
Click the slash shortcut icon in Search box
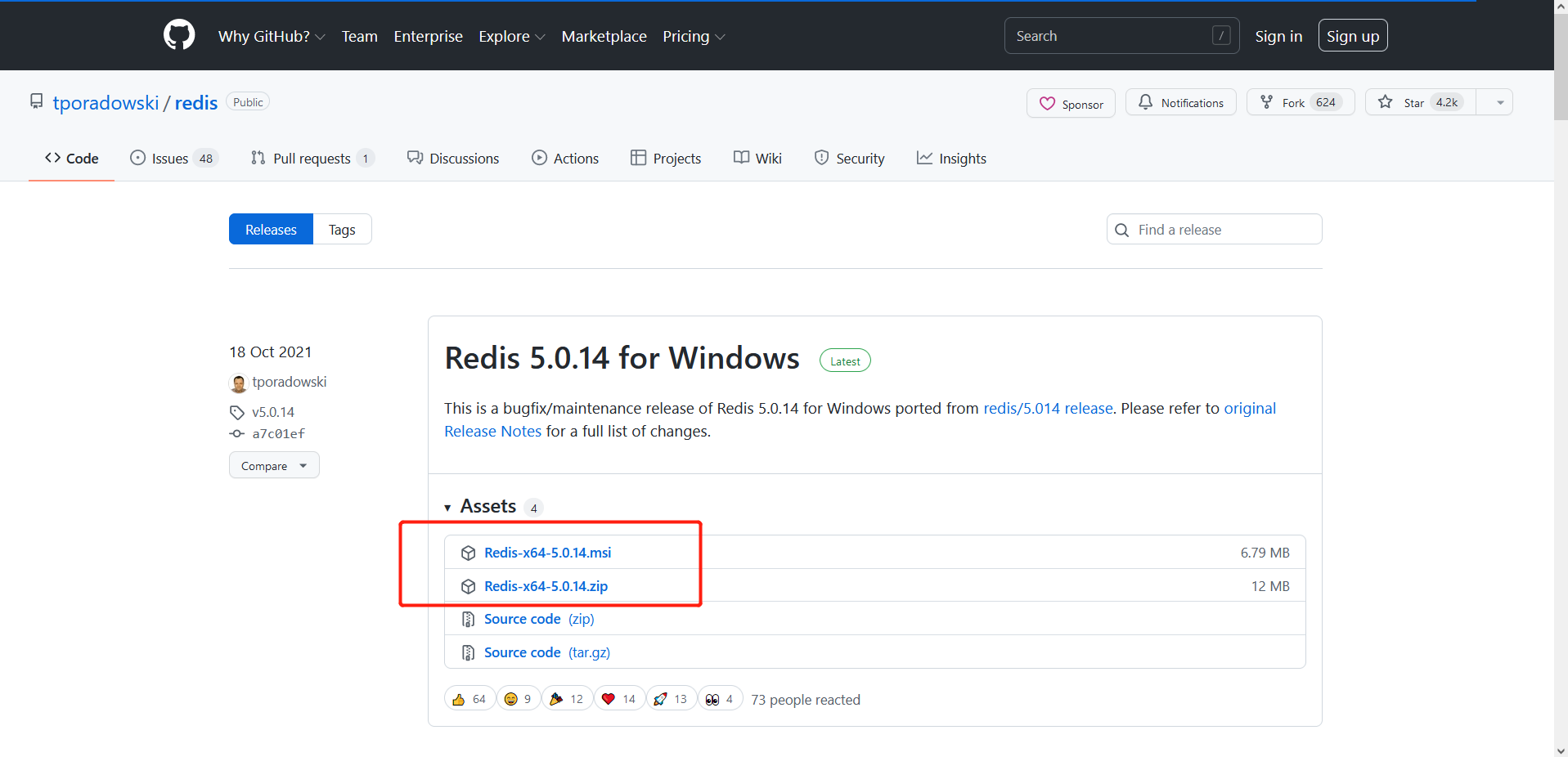pyautogui.click(x=1221, y=36)
